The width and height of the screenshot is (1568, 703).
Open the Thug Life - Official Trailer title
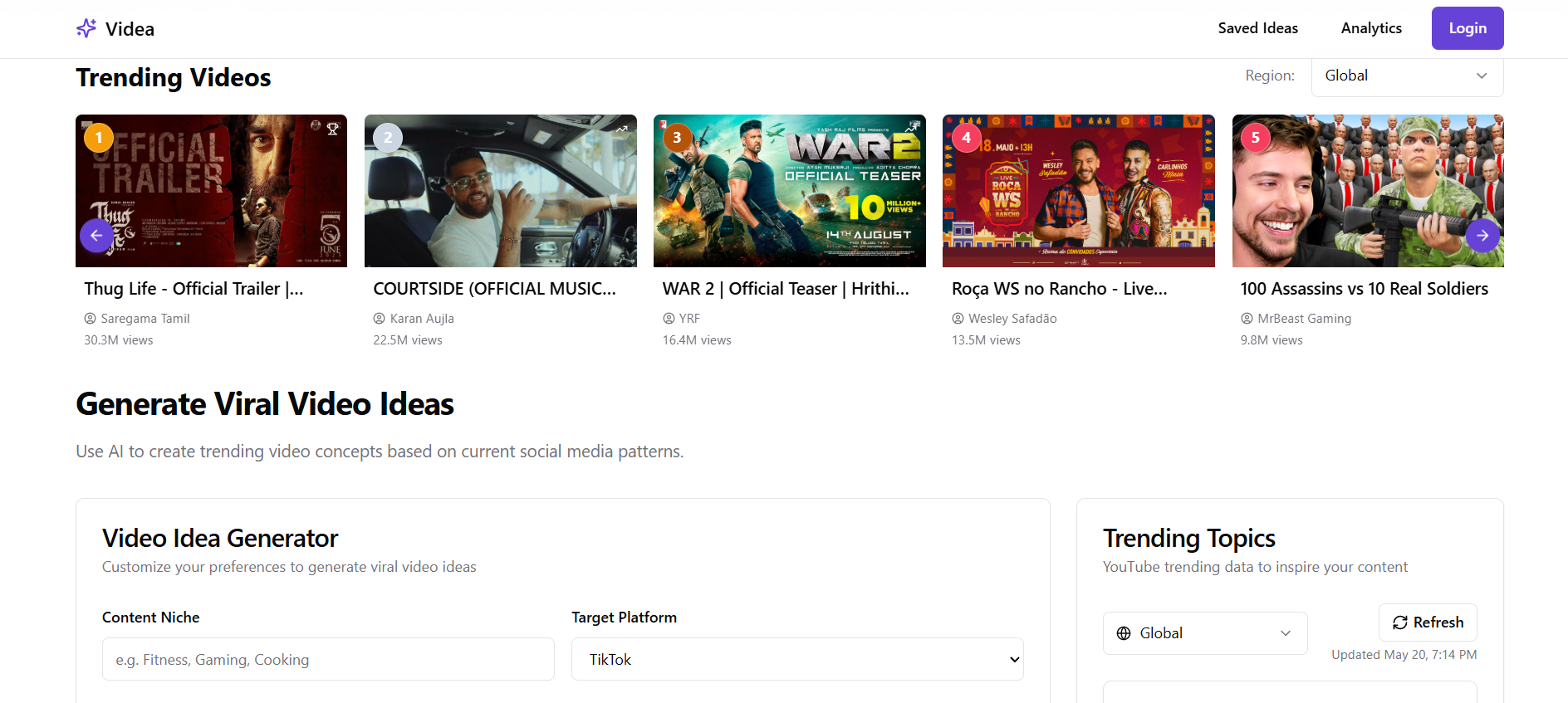tap(194, 289)
